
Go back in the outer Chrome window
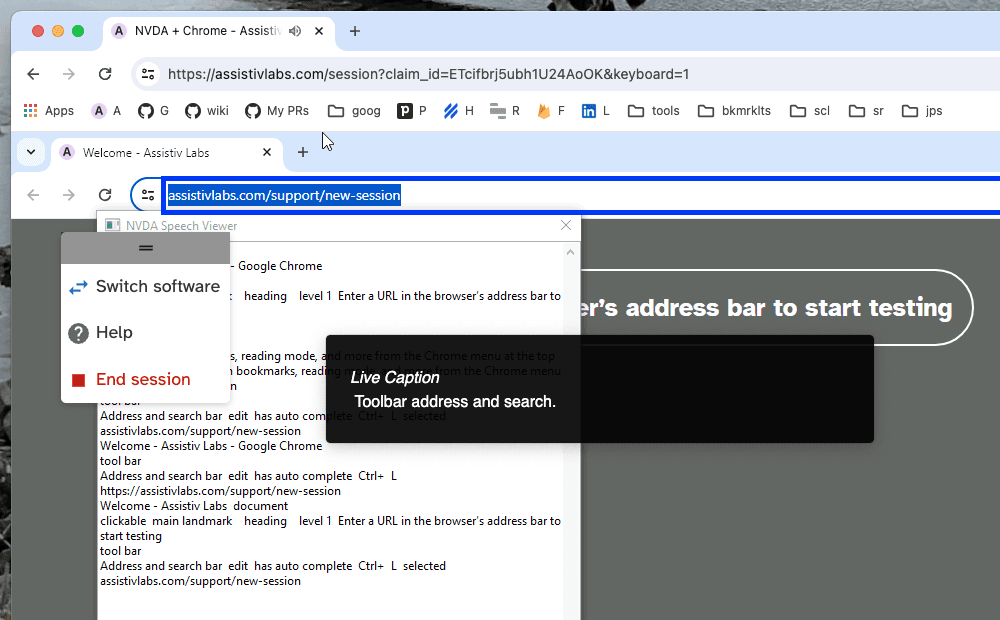tap(33, 74)
